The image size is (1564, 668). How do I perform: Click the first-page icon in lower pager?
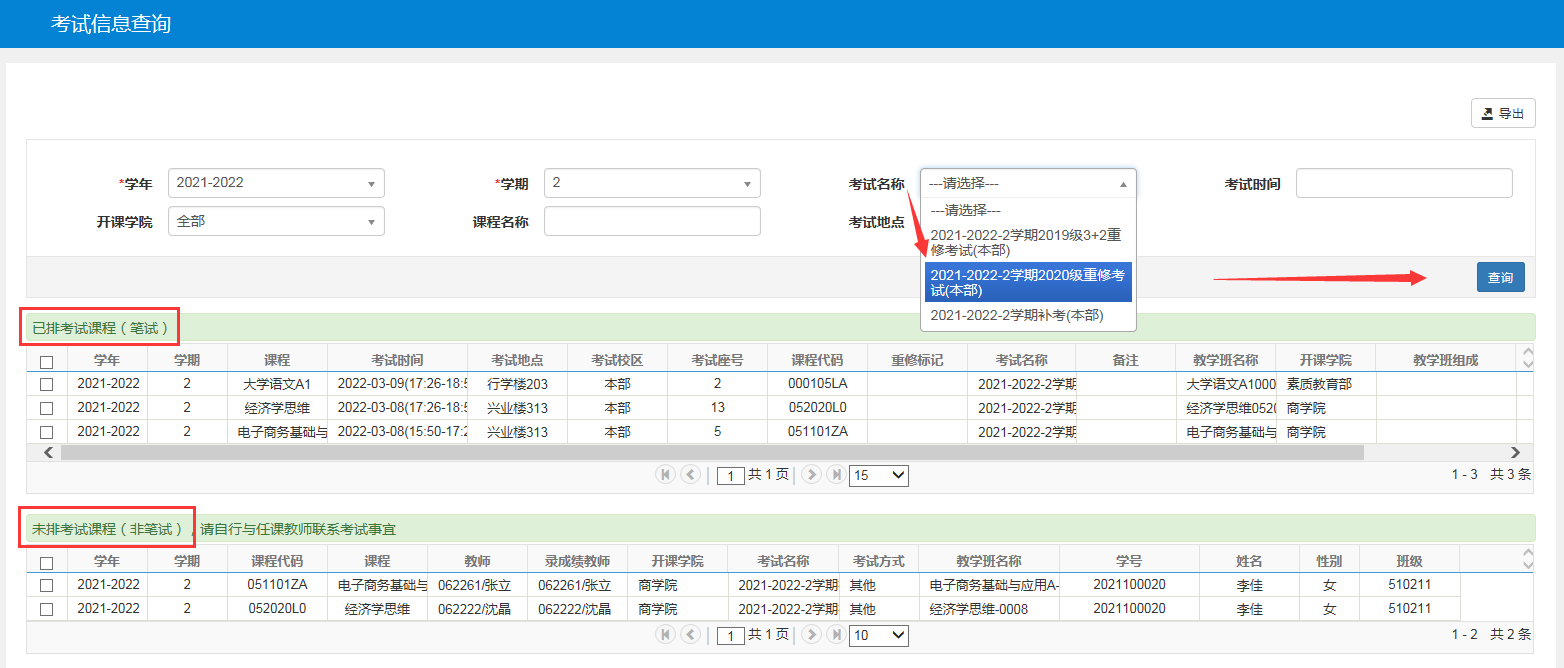click(666, 634)
